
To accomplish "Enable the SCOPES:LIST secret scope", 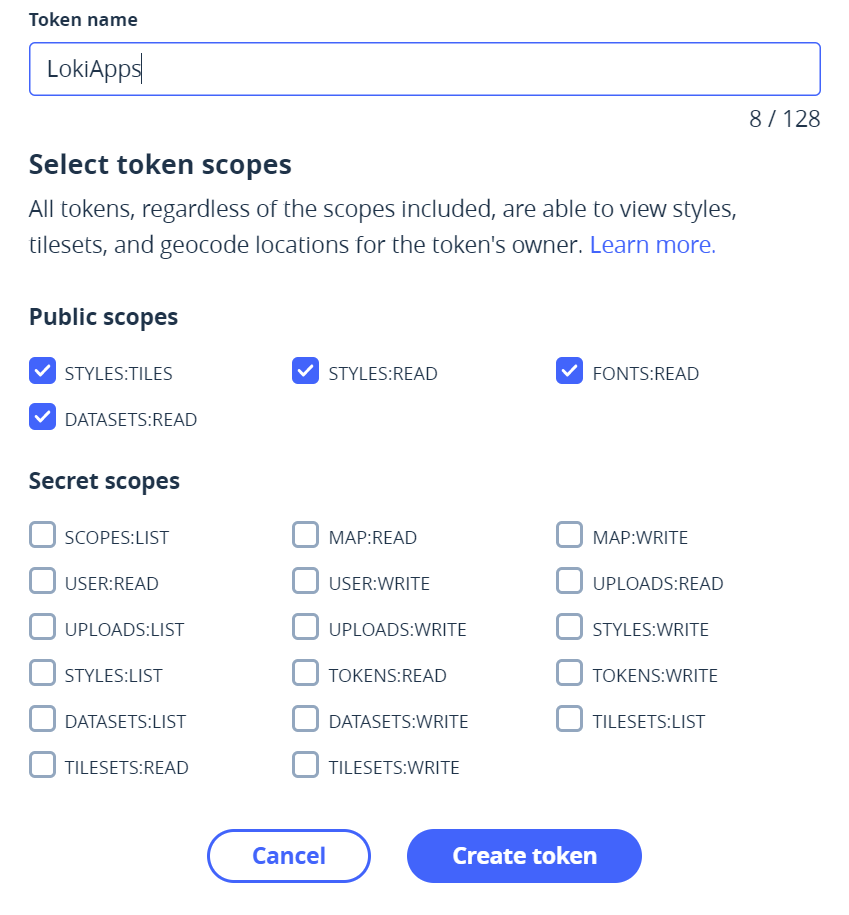I will (43, 536).
